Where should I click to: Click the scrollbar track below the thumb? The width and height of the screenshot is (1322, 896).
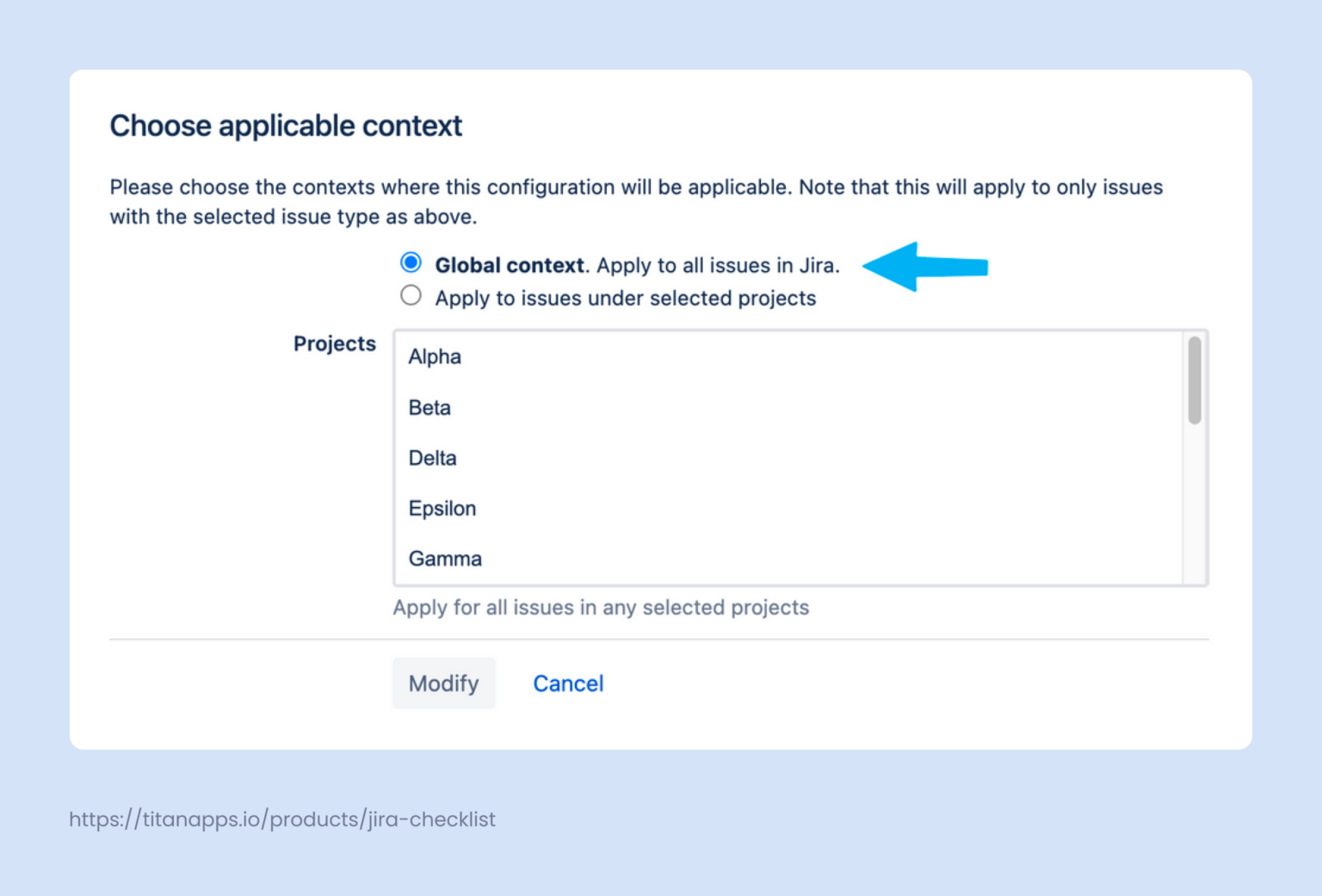[x=1195, y=508]
